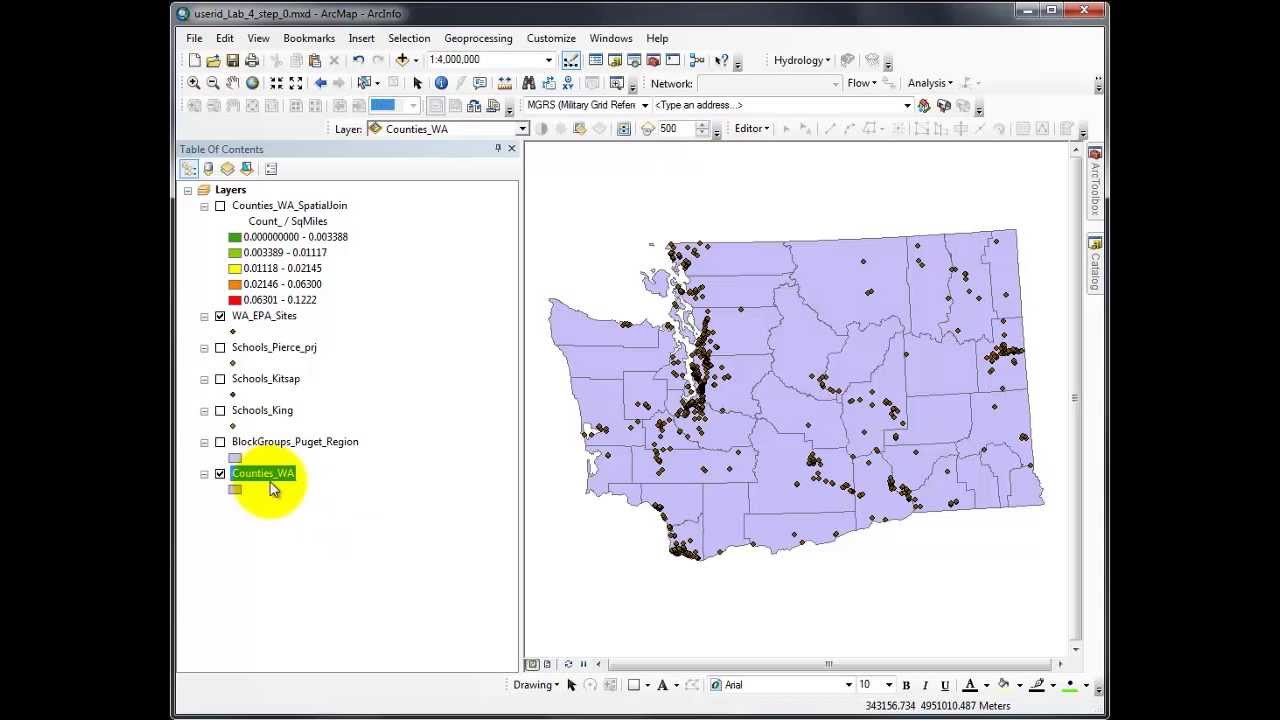Choose the Select Elements arrow tool

point(417,83)
